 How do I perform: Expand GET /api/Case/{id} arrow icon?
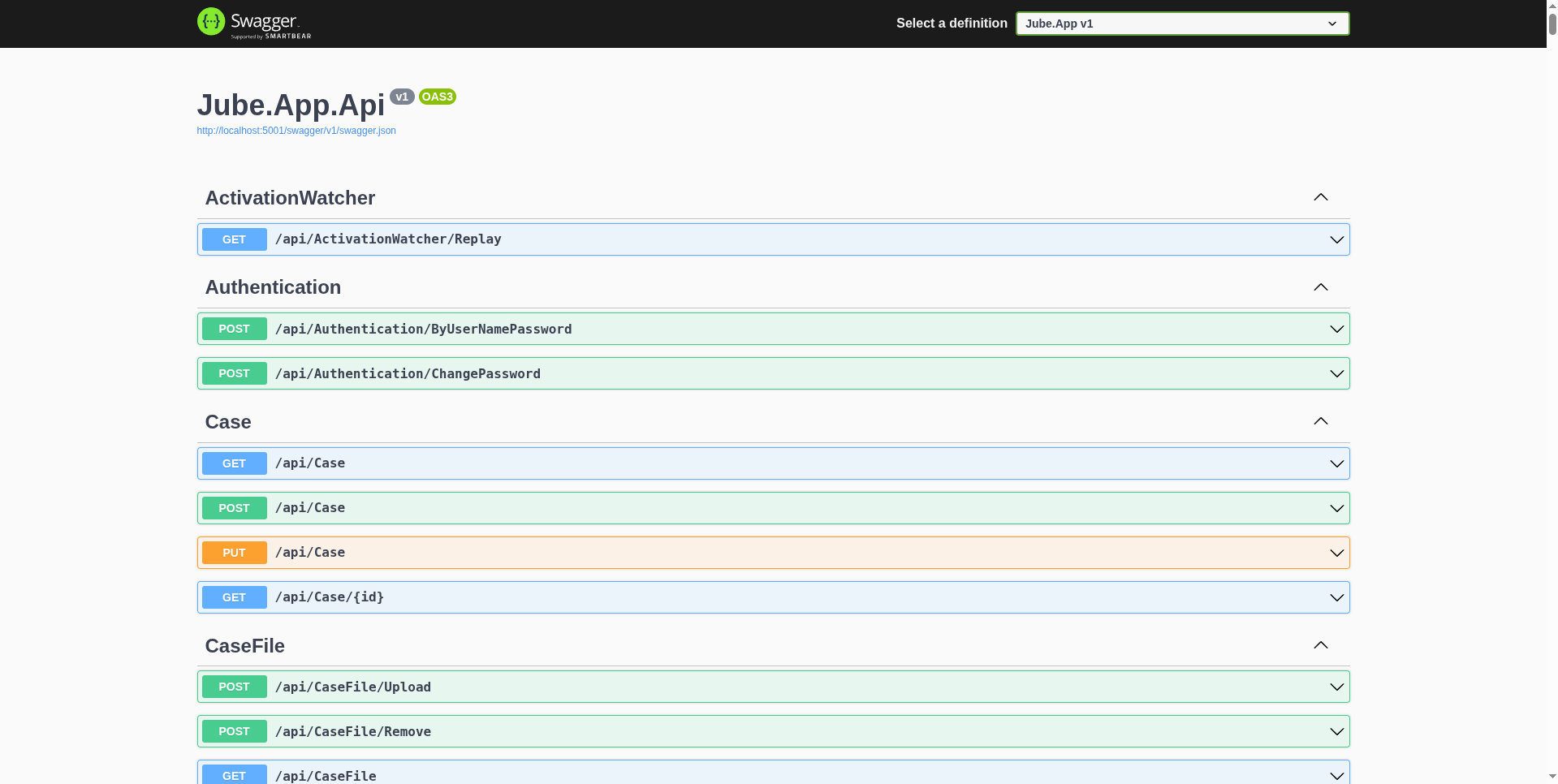pos(1336,597)
